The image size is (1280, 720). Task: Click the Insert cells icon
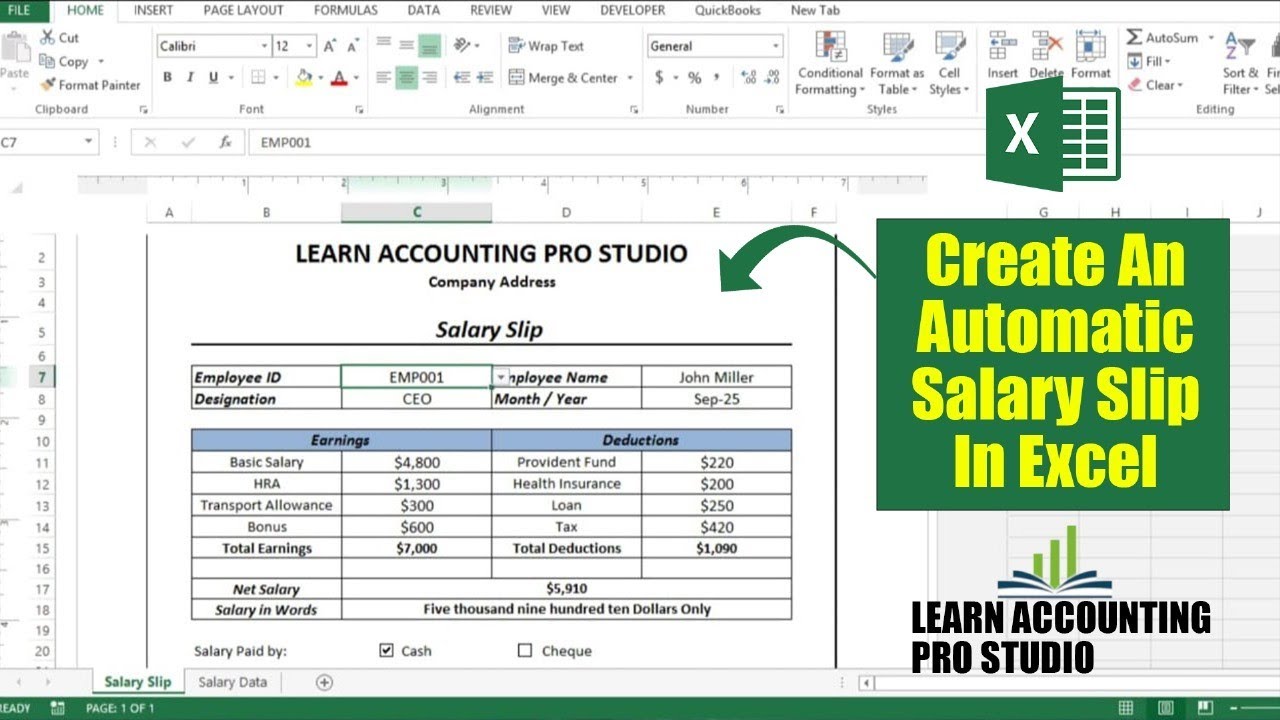coord(1002,46)
